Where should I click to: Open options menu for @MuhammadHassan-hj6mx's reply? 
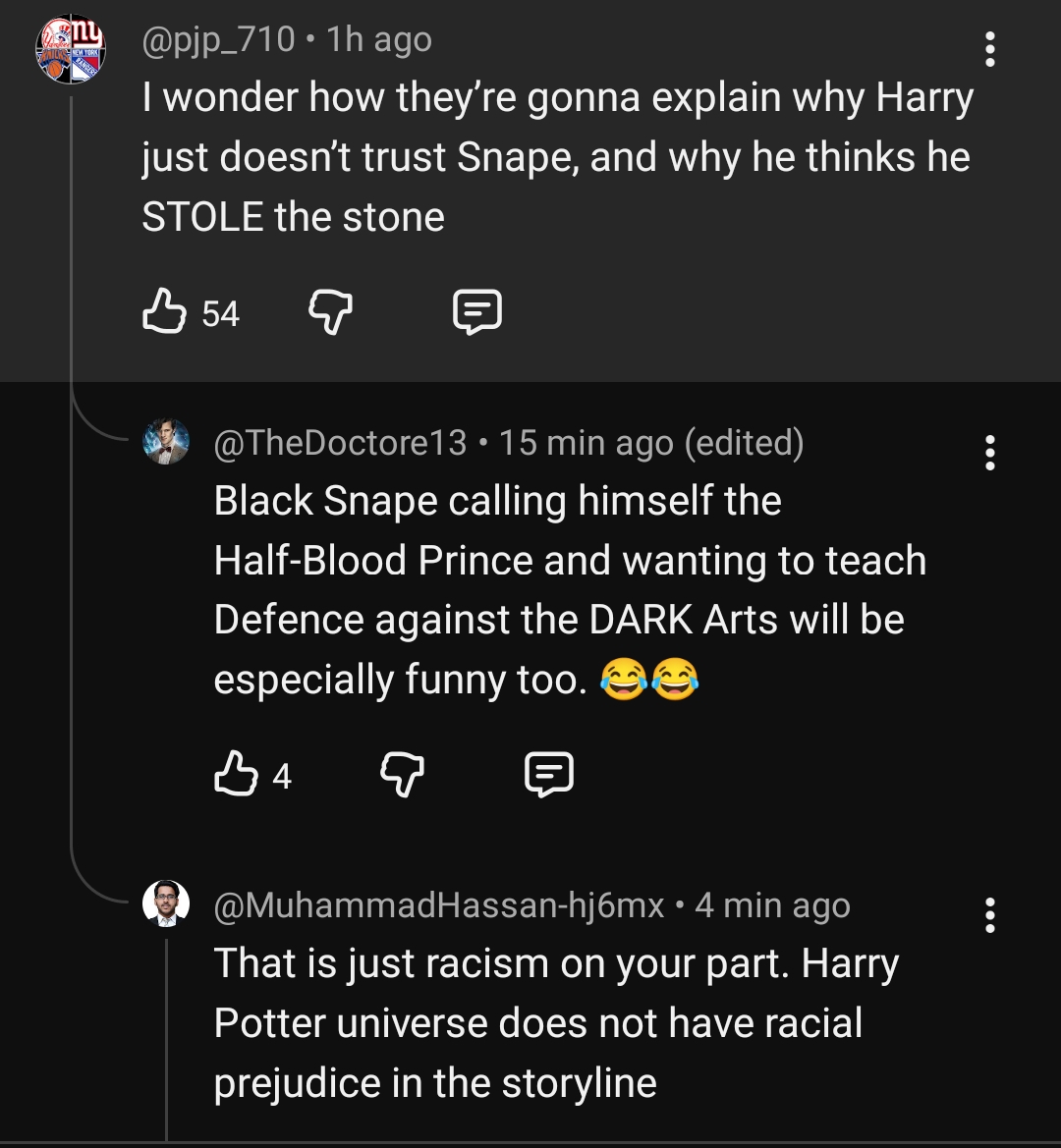click(x=989, y=915)
